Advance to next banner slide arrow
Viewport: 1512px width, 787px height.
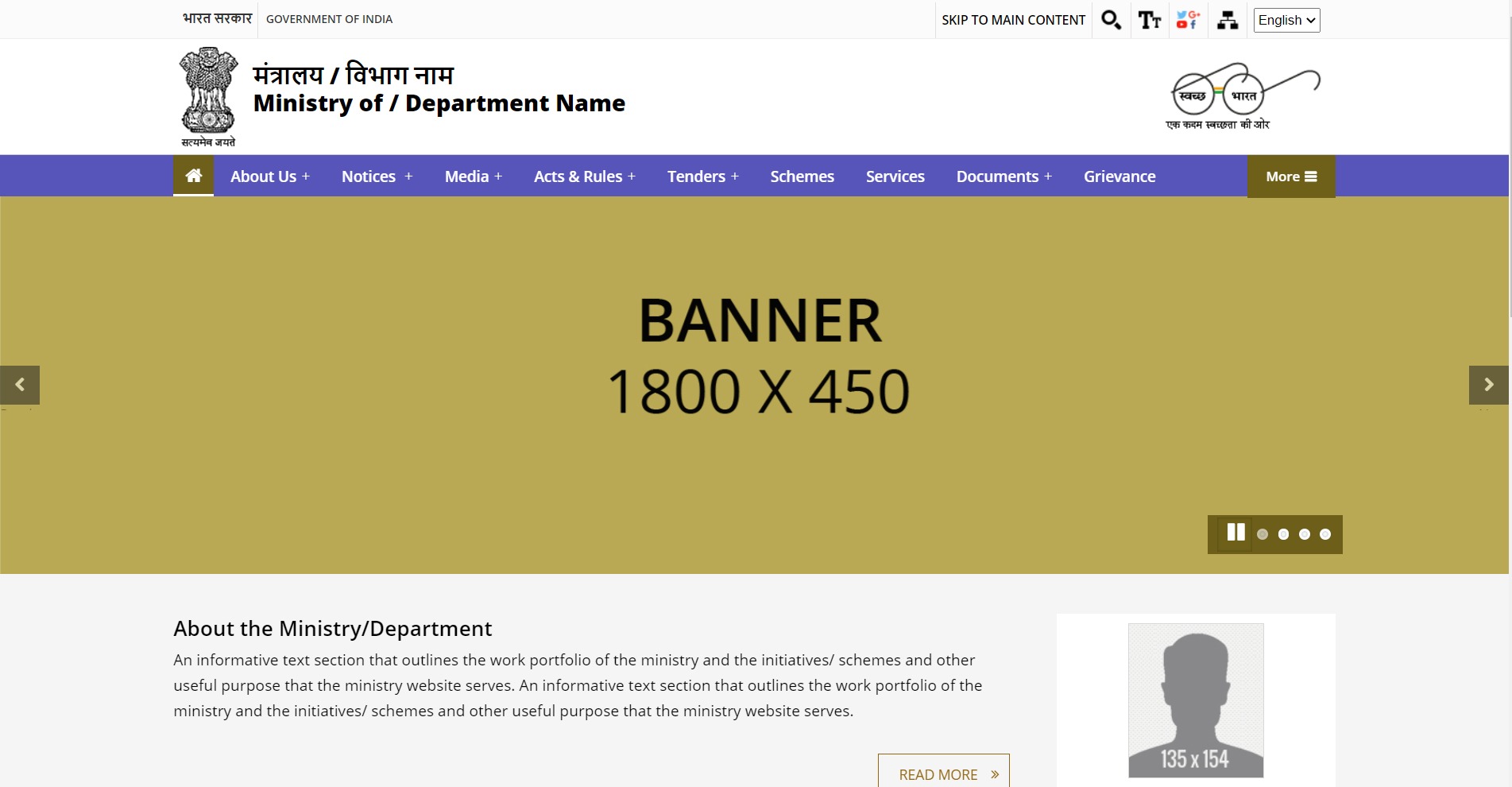[1488, 385]
